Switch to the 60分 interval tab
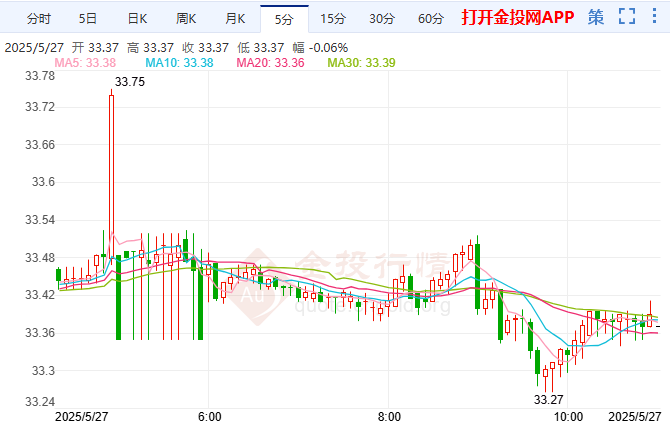 click(x=431, y=18)
